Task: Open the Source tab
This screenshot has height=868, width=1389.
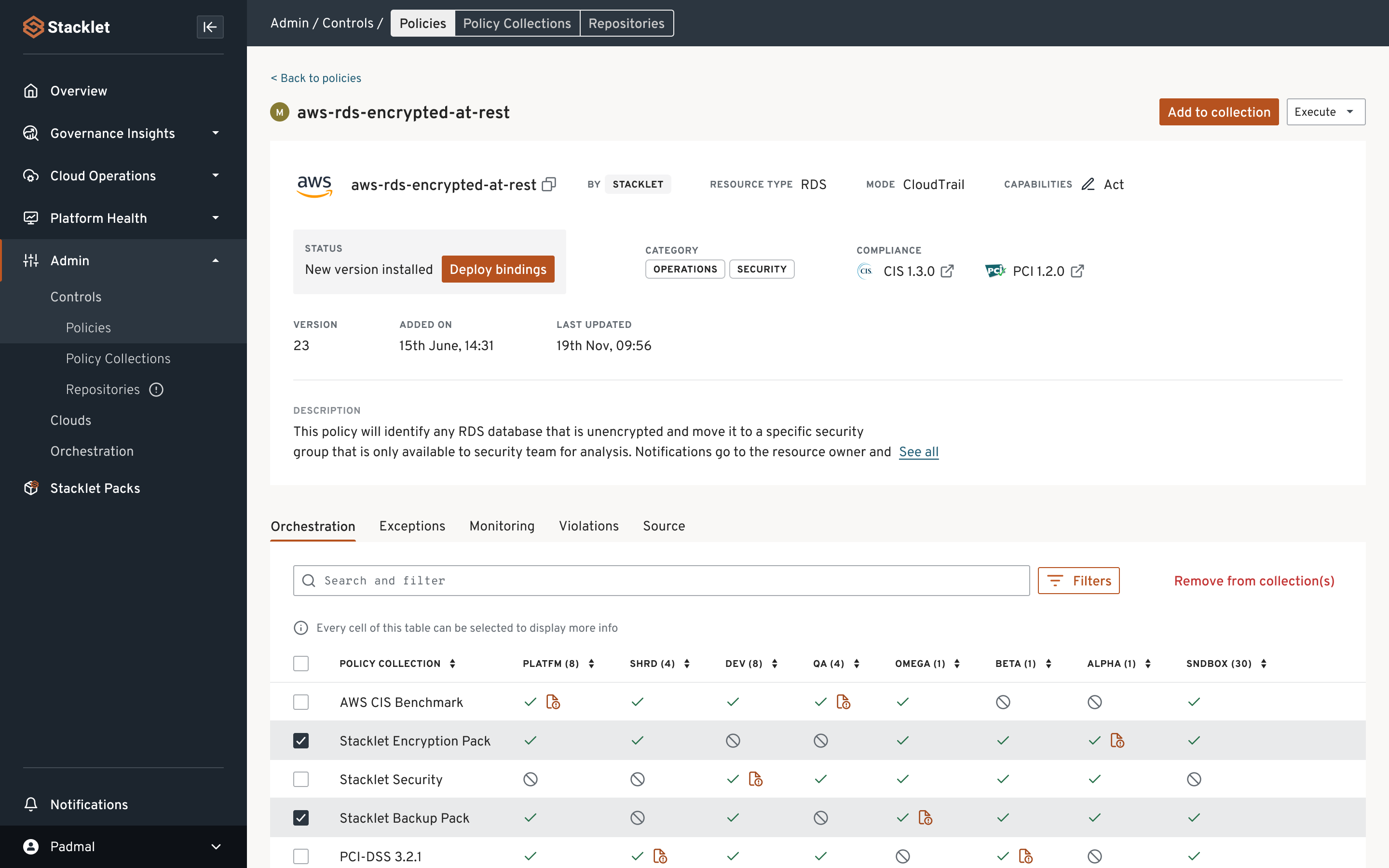Action: pyautogui.click(x=664, y=526)
